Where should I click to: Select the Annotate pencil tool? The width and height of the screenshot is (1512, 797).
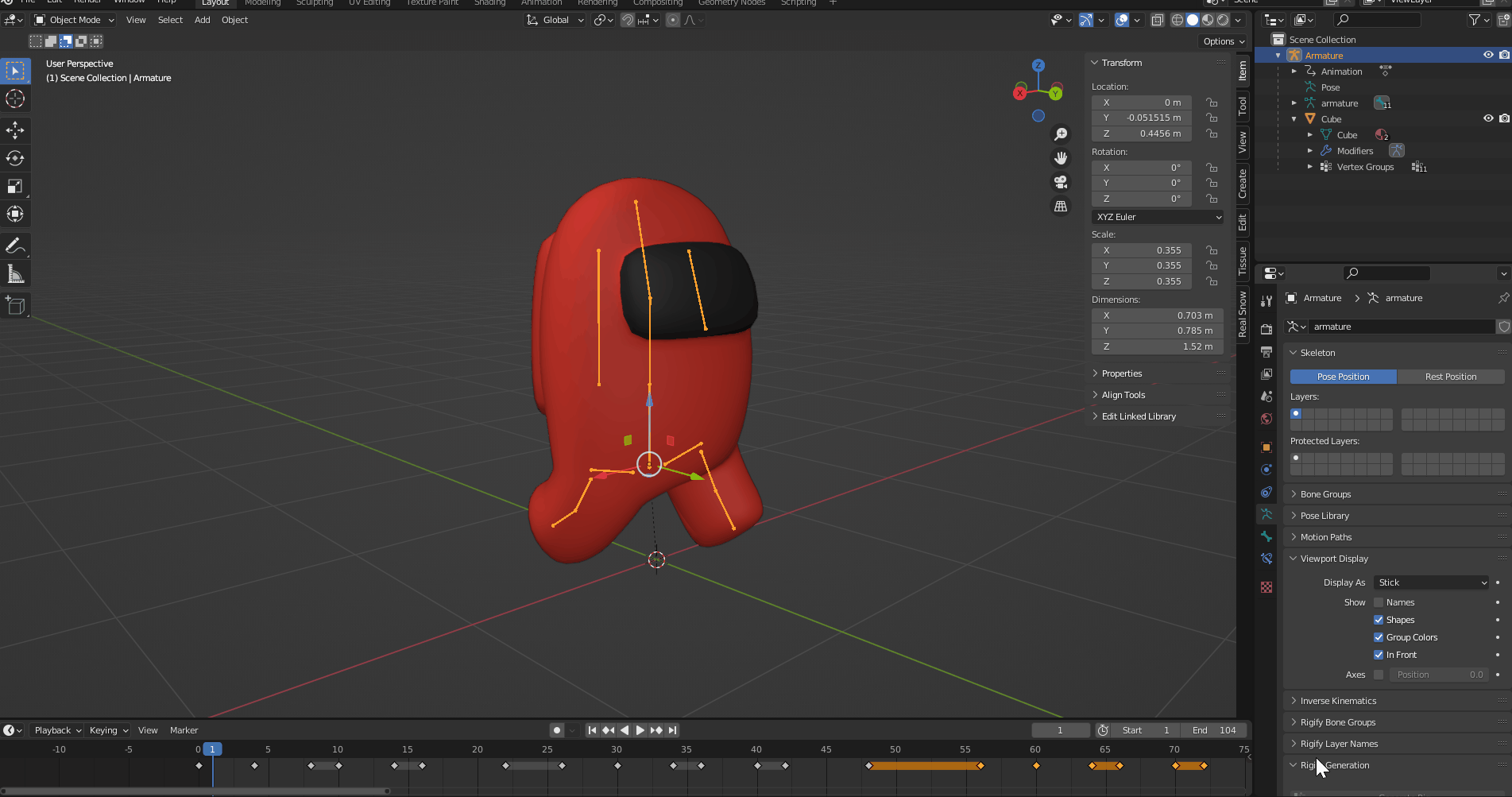click(x=15, y=246)
